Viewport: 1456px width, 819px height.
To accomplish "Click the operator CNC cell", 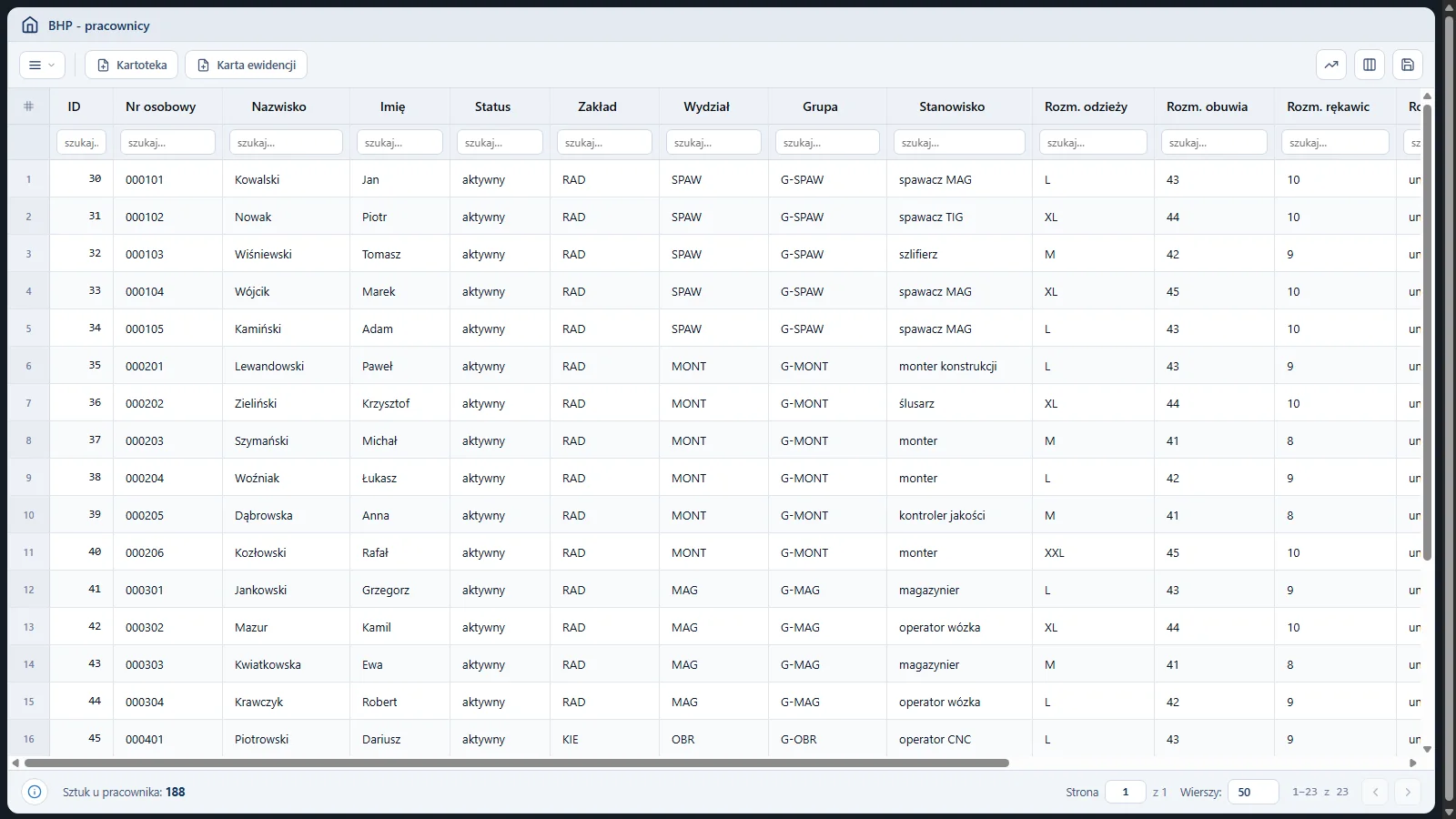I will click(x=960, y=739).
